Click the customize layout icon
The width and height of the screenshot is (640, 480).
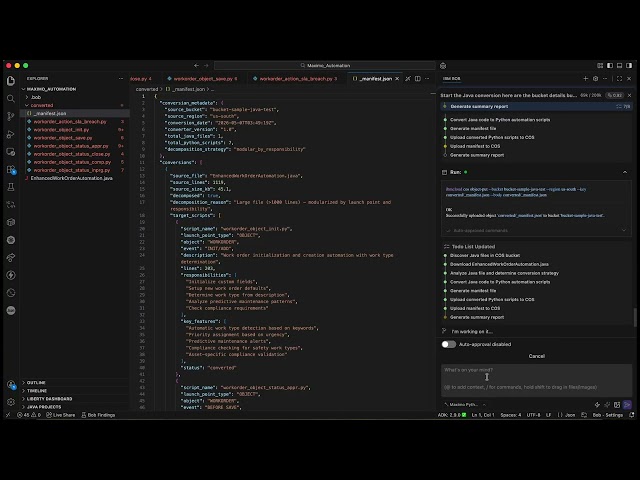point(600,65)
